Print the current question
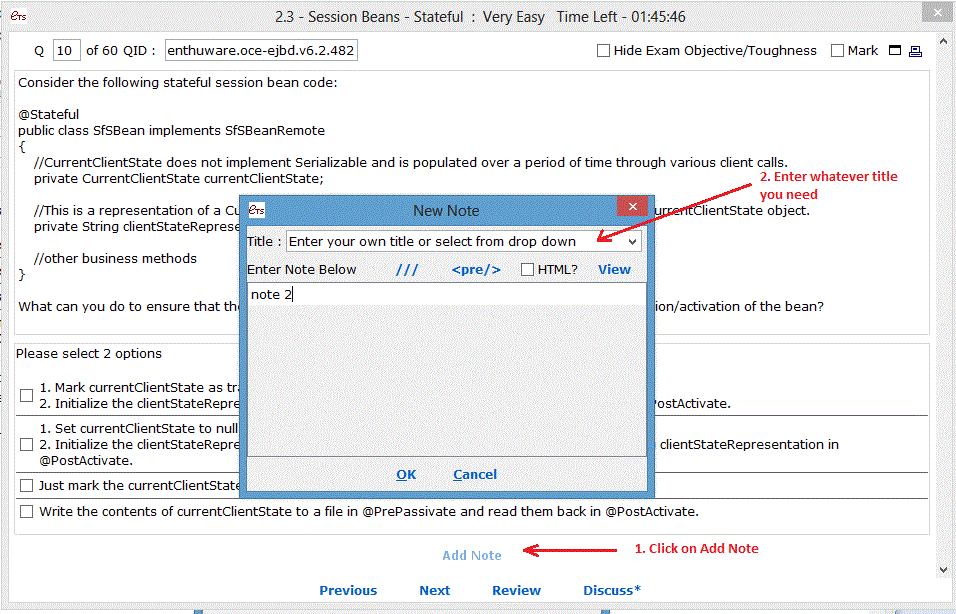The height and width of the screenshot is (614, 956). tap(916, 50)
